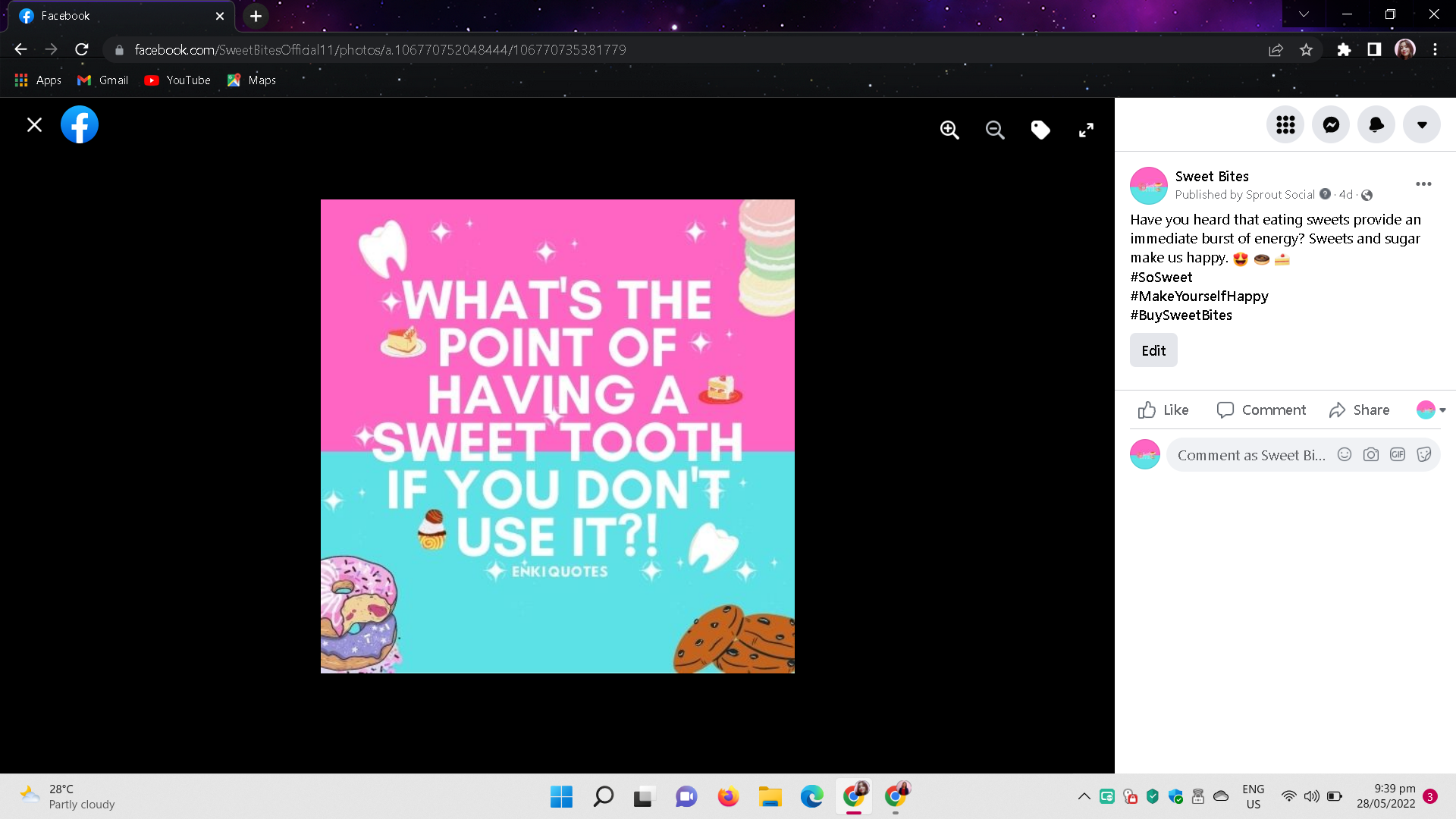Open taskbar Search
The height and width of the screenshot is (819, 1456).
click(x=604, y=797)
